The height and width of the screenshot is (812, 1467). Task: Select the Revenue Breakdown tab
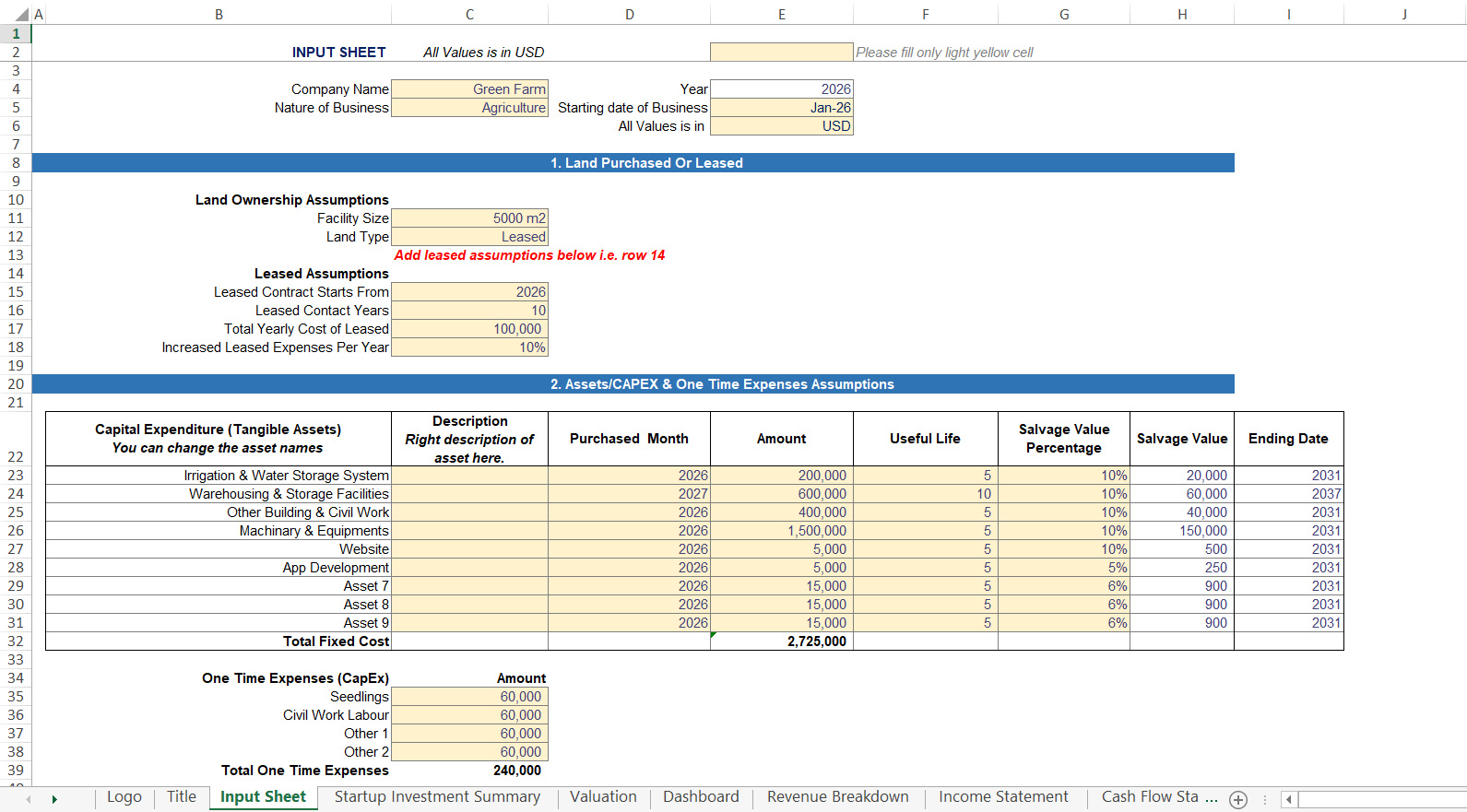837,797
